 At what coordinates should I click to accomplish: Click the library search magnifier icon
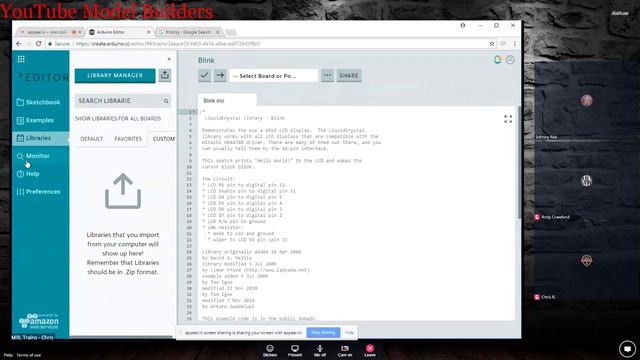coord(166,101)
